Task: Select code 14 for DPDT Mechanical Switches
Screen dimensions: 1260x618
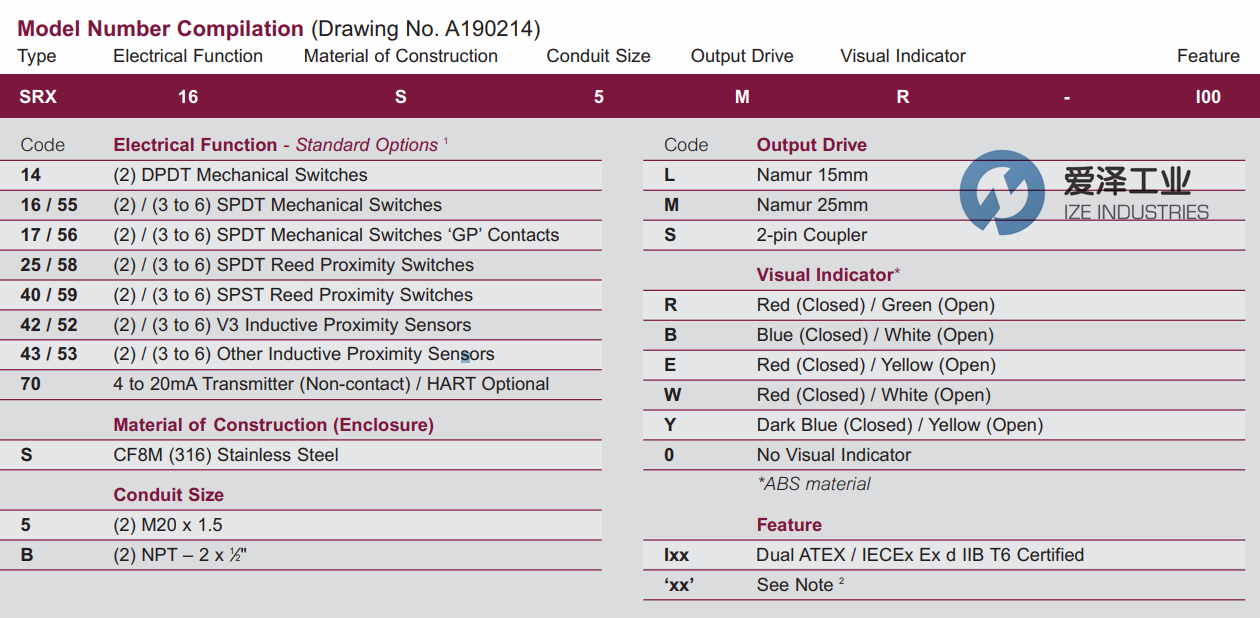Action: (x=30, y=174)
